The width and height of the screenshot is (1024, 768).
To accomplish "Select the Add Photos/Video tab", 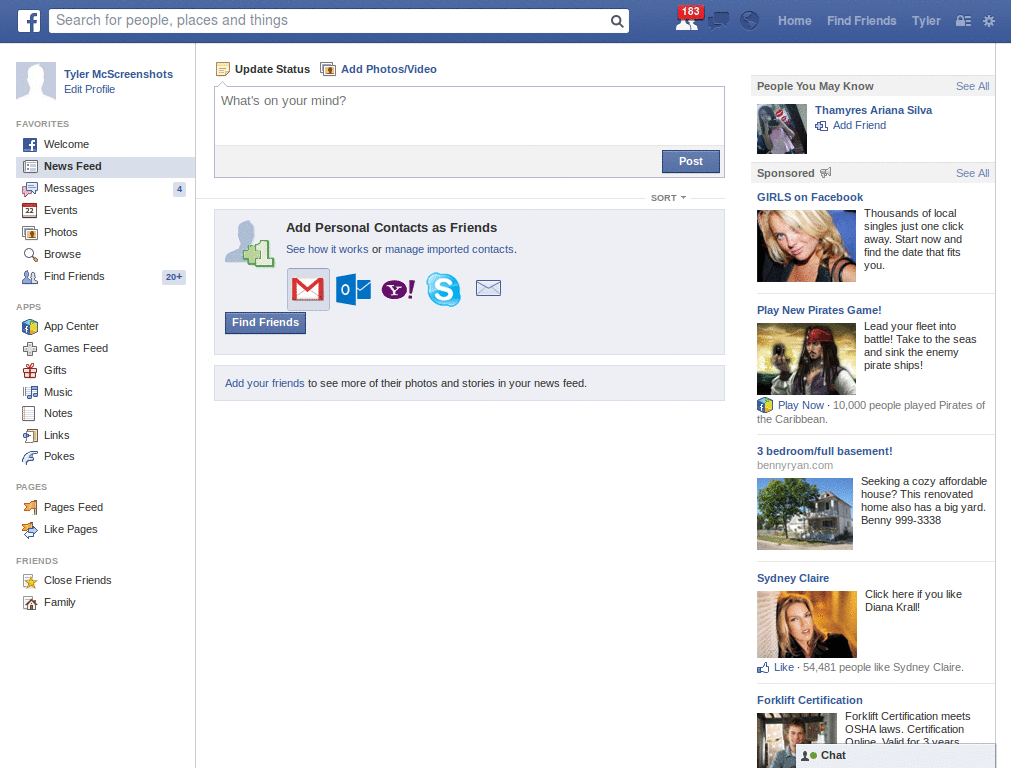I will [379, 69].
